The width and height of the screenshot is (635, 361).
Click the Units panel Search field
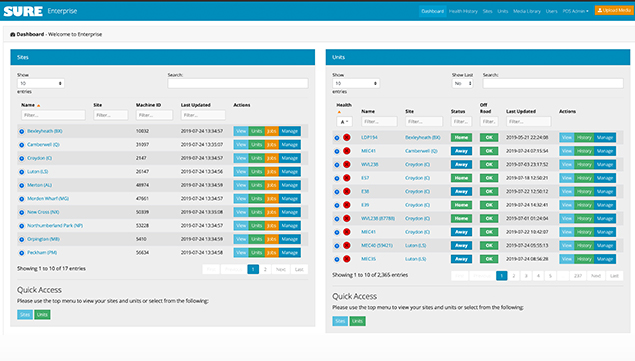(553, 83)
